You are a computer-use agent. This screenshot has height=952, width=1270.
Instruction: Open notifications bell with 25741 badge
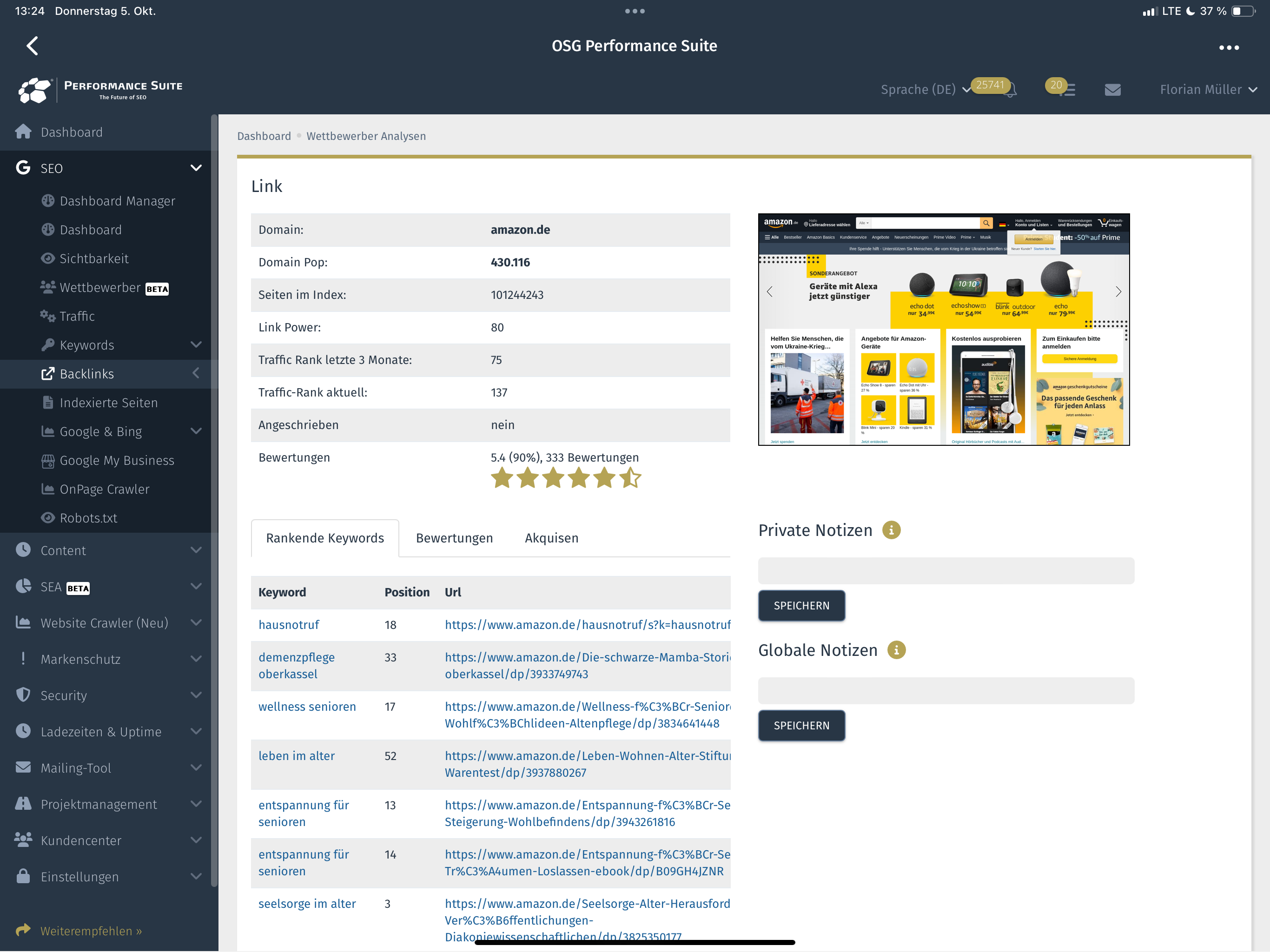(1011, 90)
